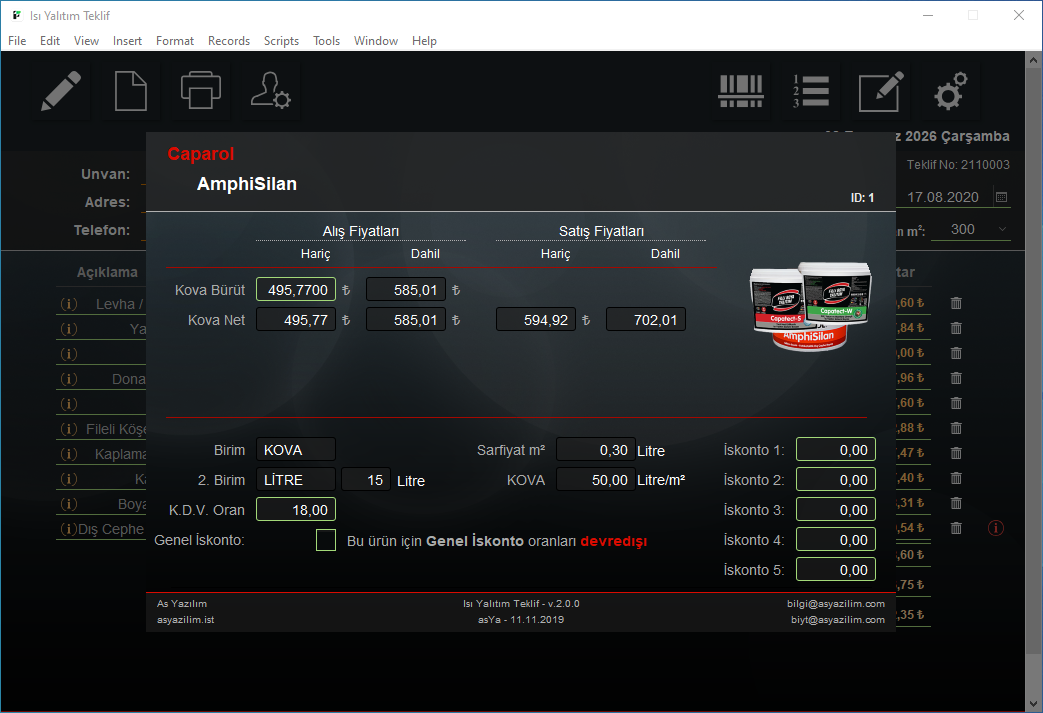Open the Insert menu

(x=127, y=41)
